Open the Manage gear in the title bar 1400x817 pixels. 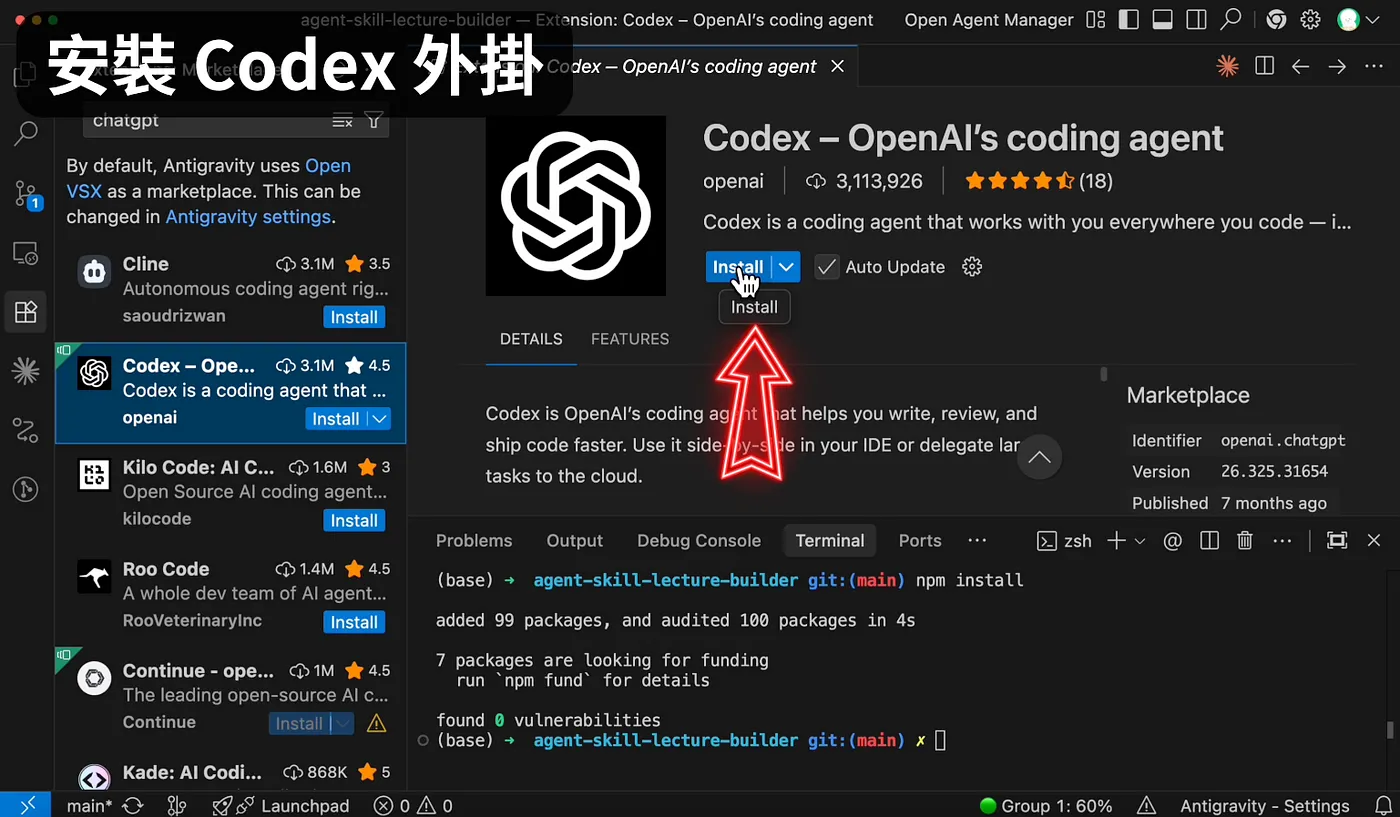click(x=1311, y=20)
